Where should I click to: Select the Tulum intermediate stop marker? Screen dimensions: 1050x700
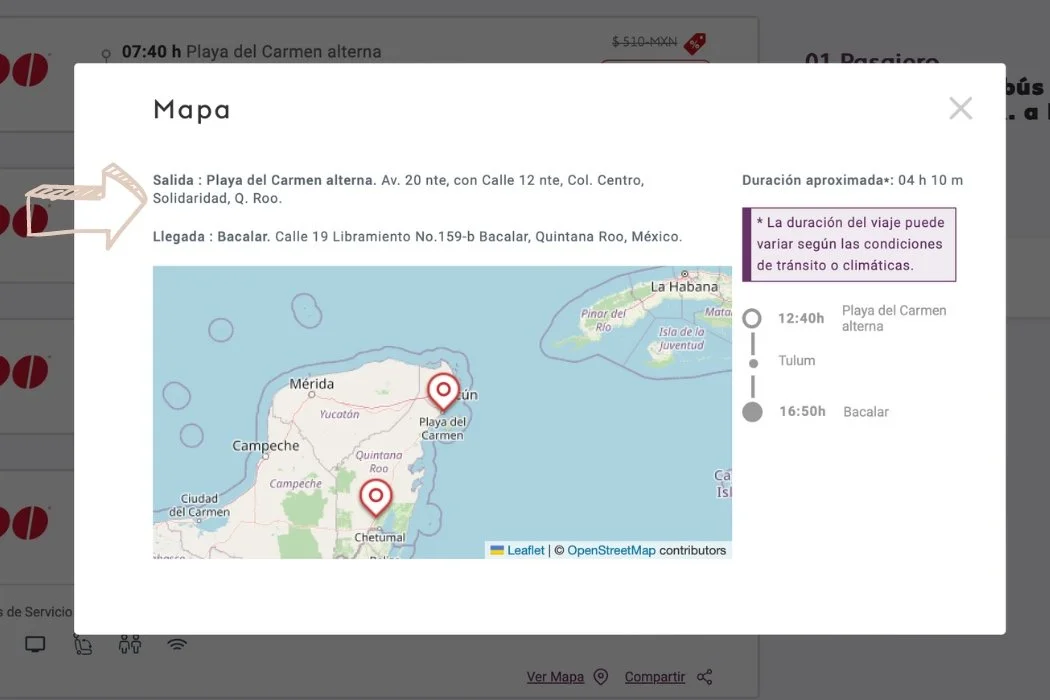point(753,363)
